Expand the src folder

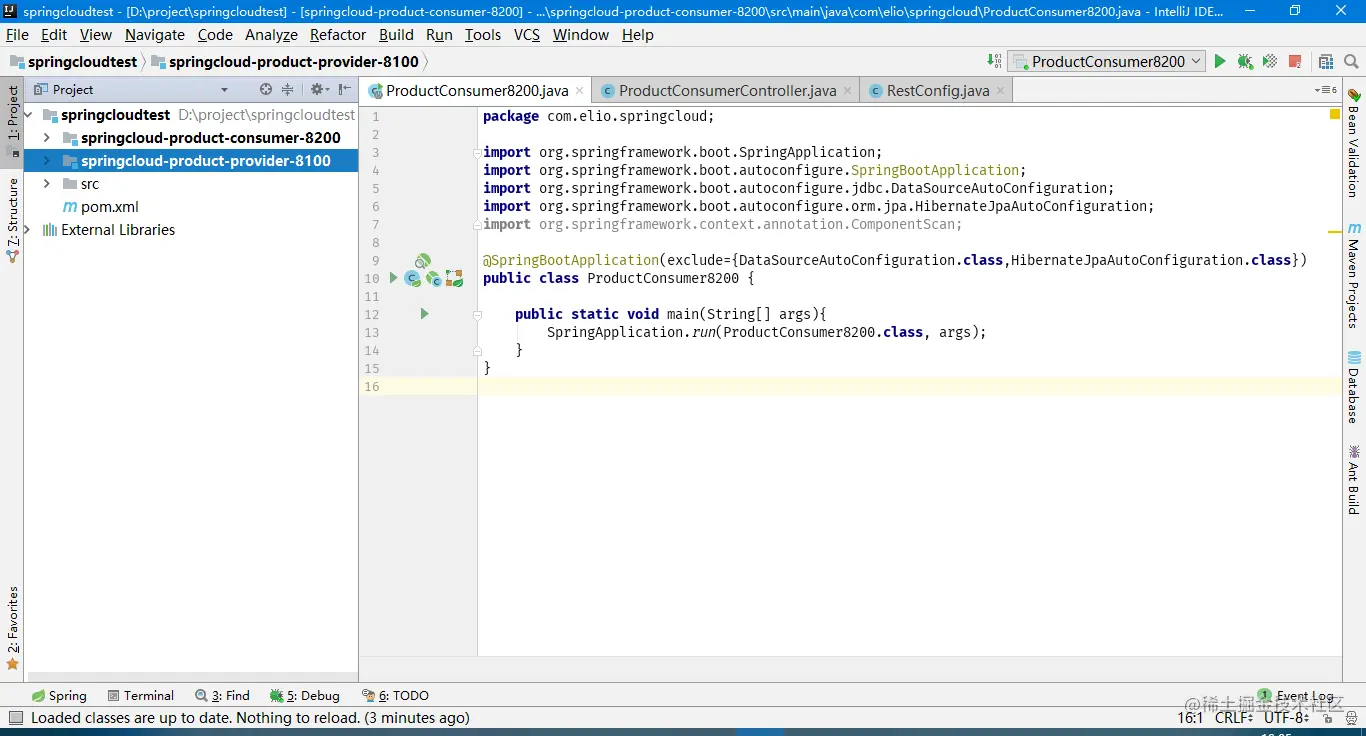(46, 184)
